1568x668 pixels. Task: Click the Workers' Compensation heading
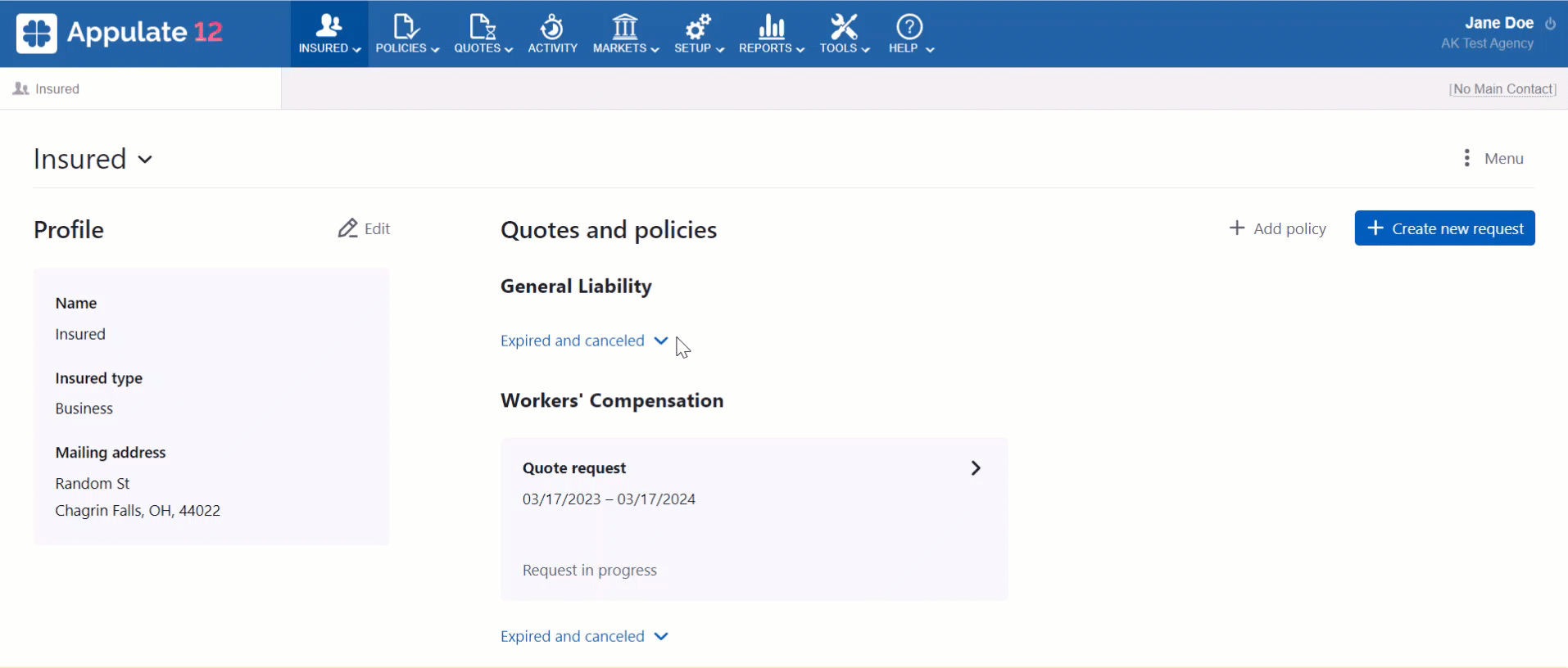coord(612,400)
